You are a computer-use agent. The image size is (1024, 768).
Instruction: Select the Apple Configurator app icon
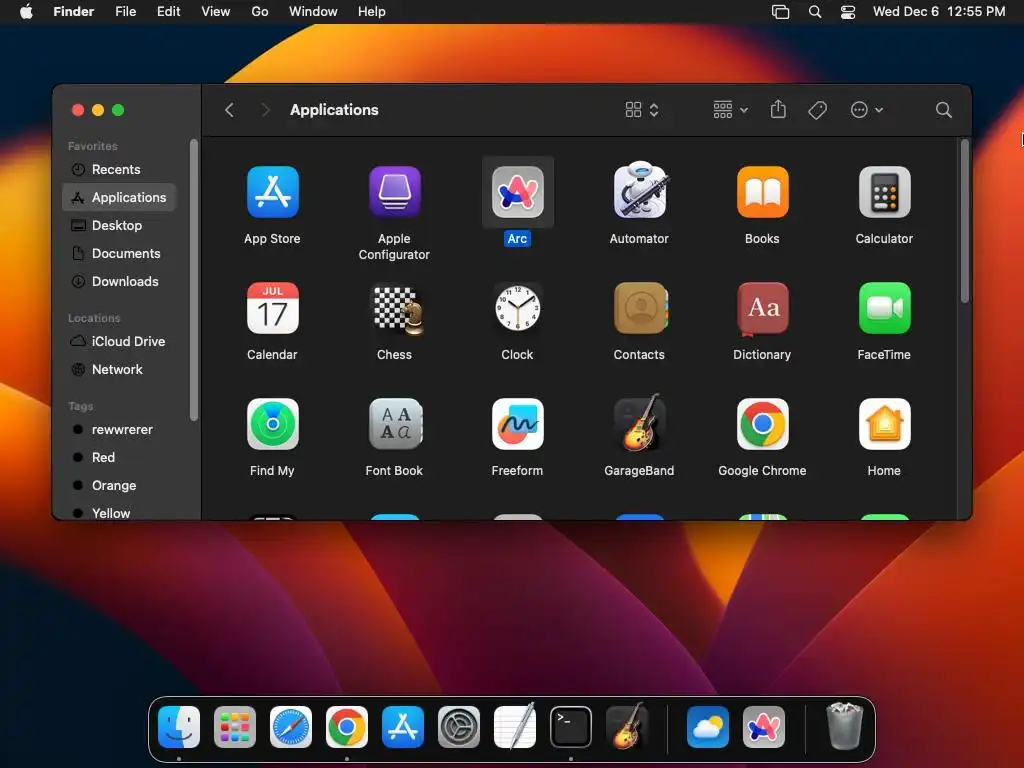click(x=394, y=192)
